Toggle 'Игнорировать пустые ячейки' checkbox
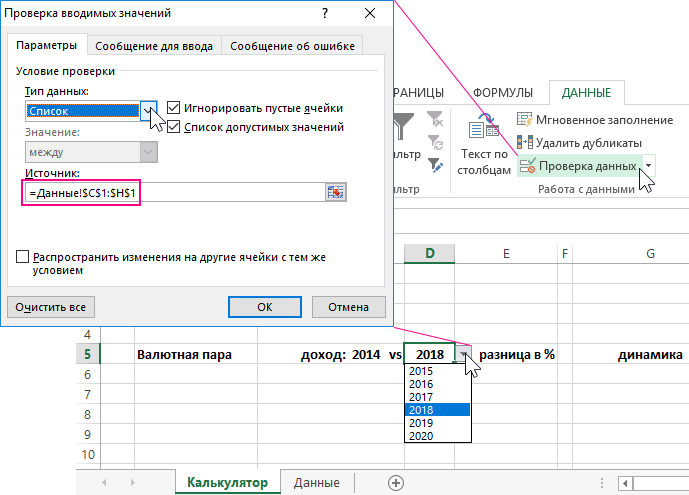The image size is (689, 495). click(x=174, y=108)
